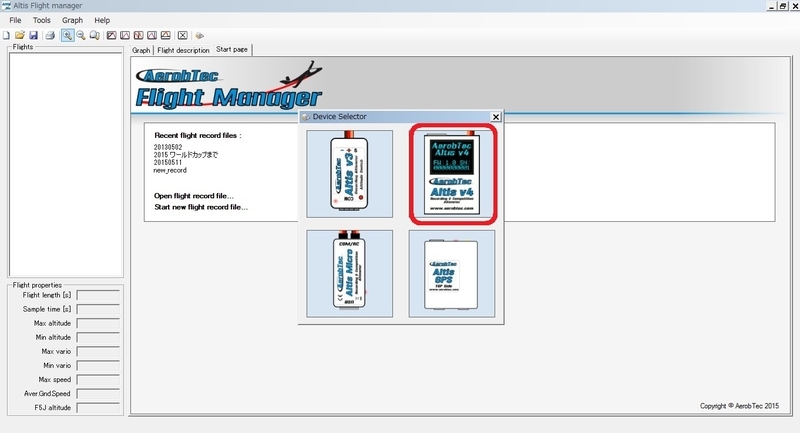Open the Tools menu
800x433 pixels.
click(x=42, y=20)
